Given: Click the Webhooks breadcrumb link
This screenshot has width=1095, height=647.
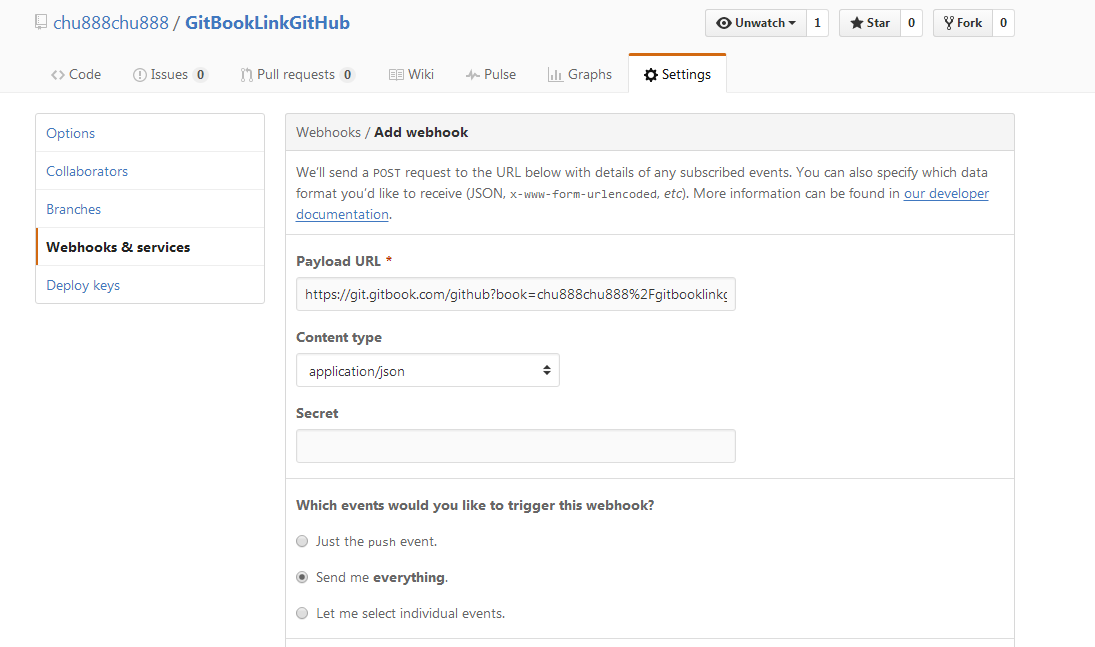Looking at the screenshot, I should [x=328, y=132].
